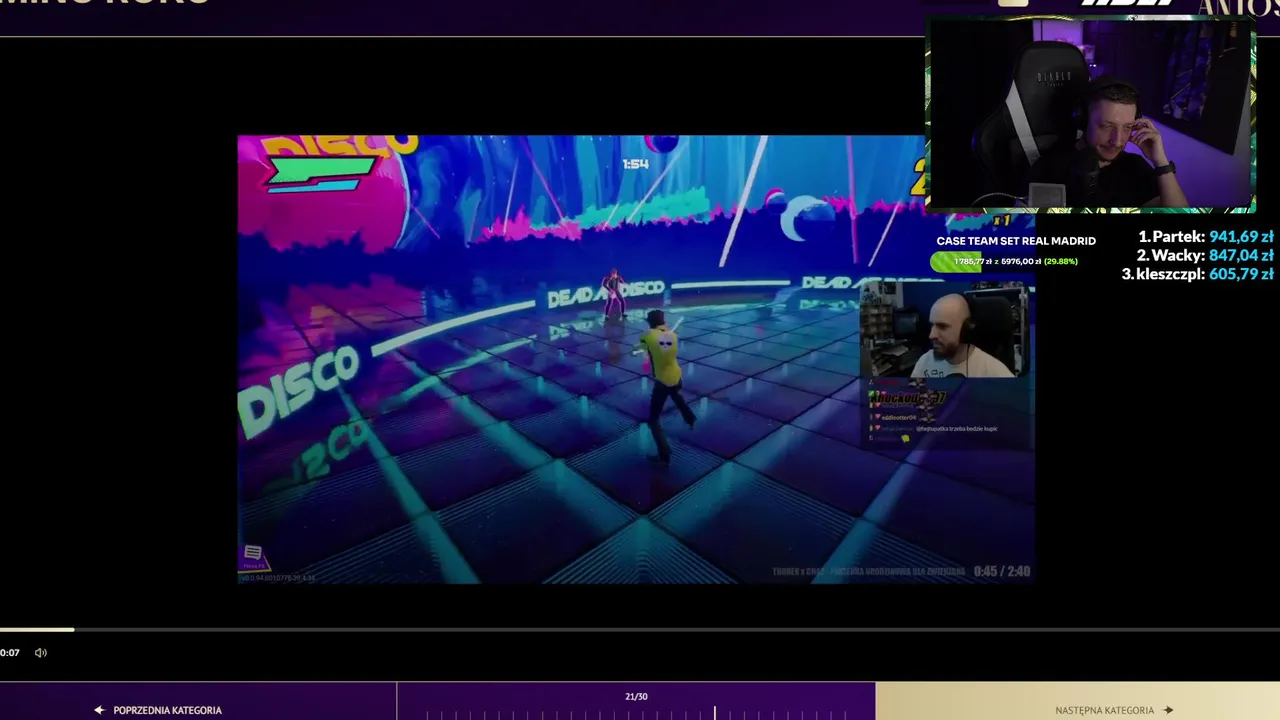
Task: Click the 1. Partek donor entry
Action: click(1205, 237)
